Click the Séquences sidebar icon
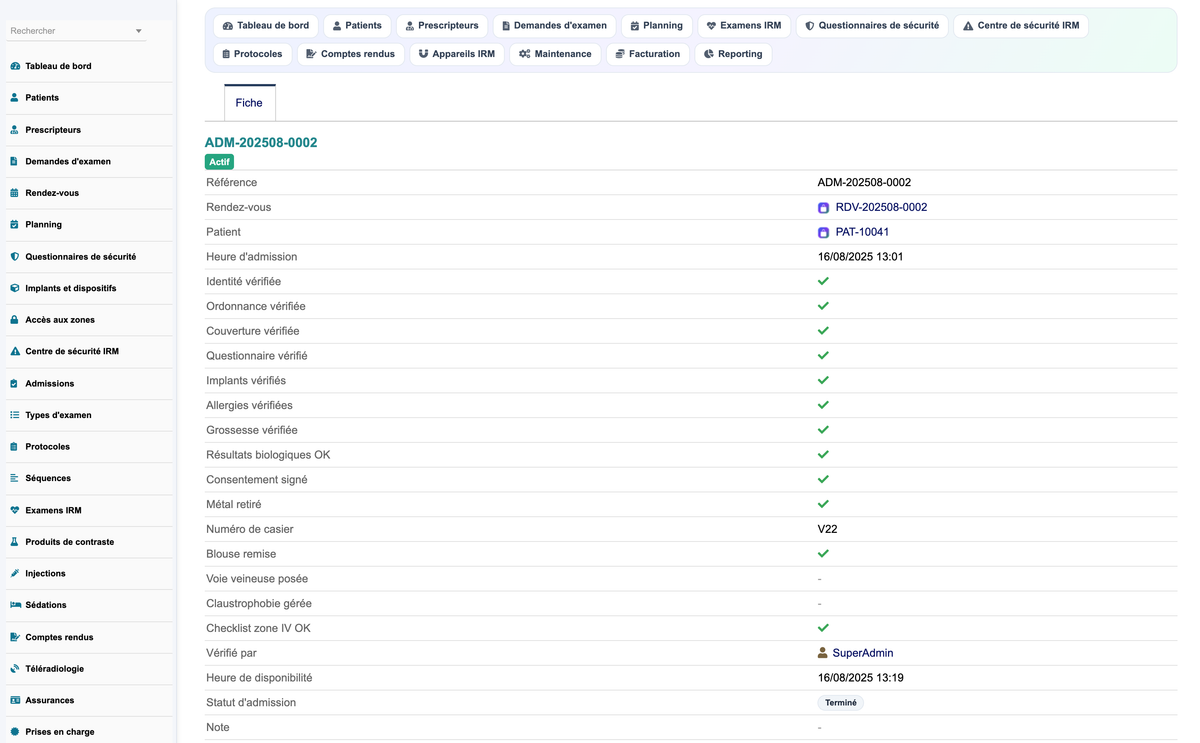 pos(15,478)
